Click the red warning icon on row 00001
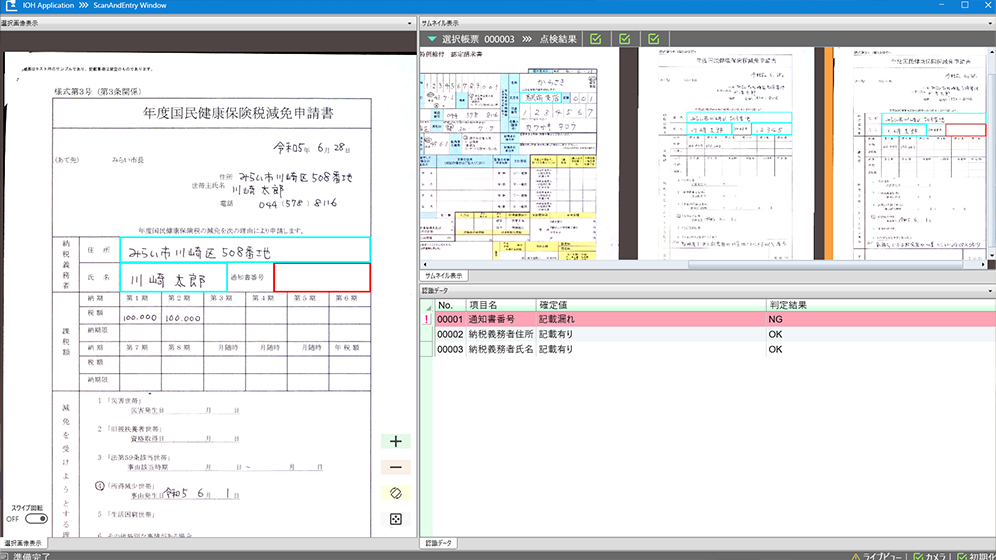This screenshot has height=560, width=996. click(x=427, y=319)
